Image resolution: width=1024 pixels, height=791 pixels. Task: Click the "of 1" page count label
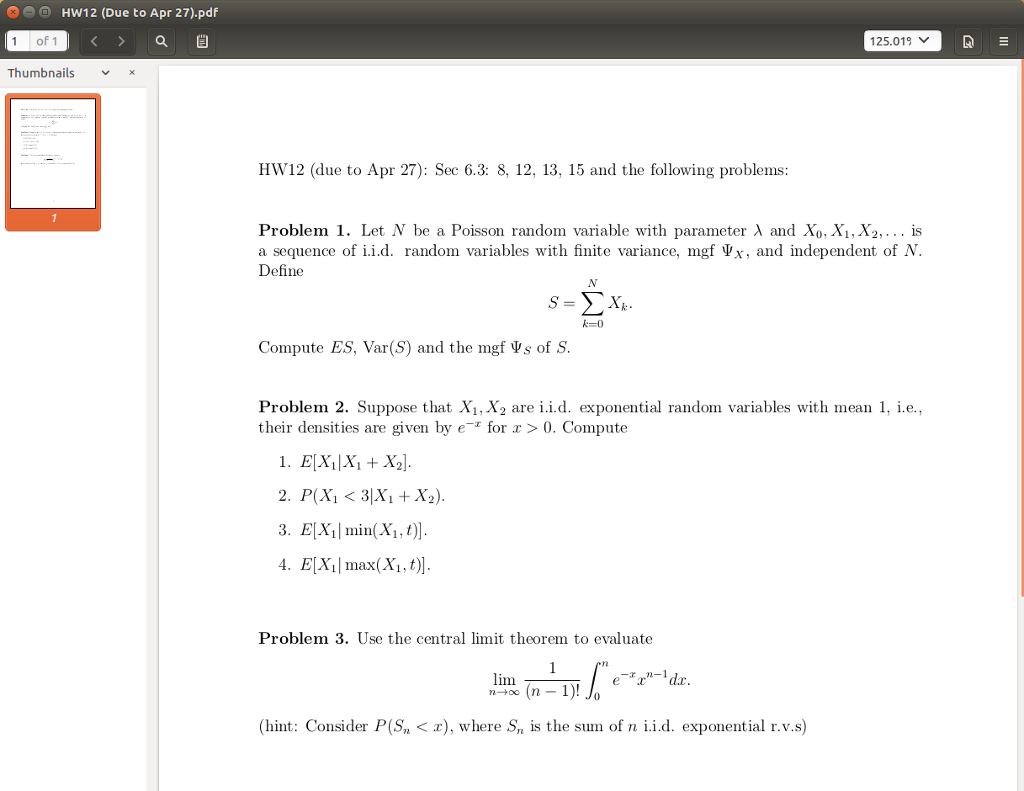tap(47, 41)
